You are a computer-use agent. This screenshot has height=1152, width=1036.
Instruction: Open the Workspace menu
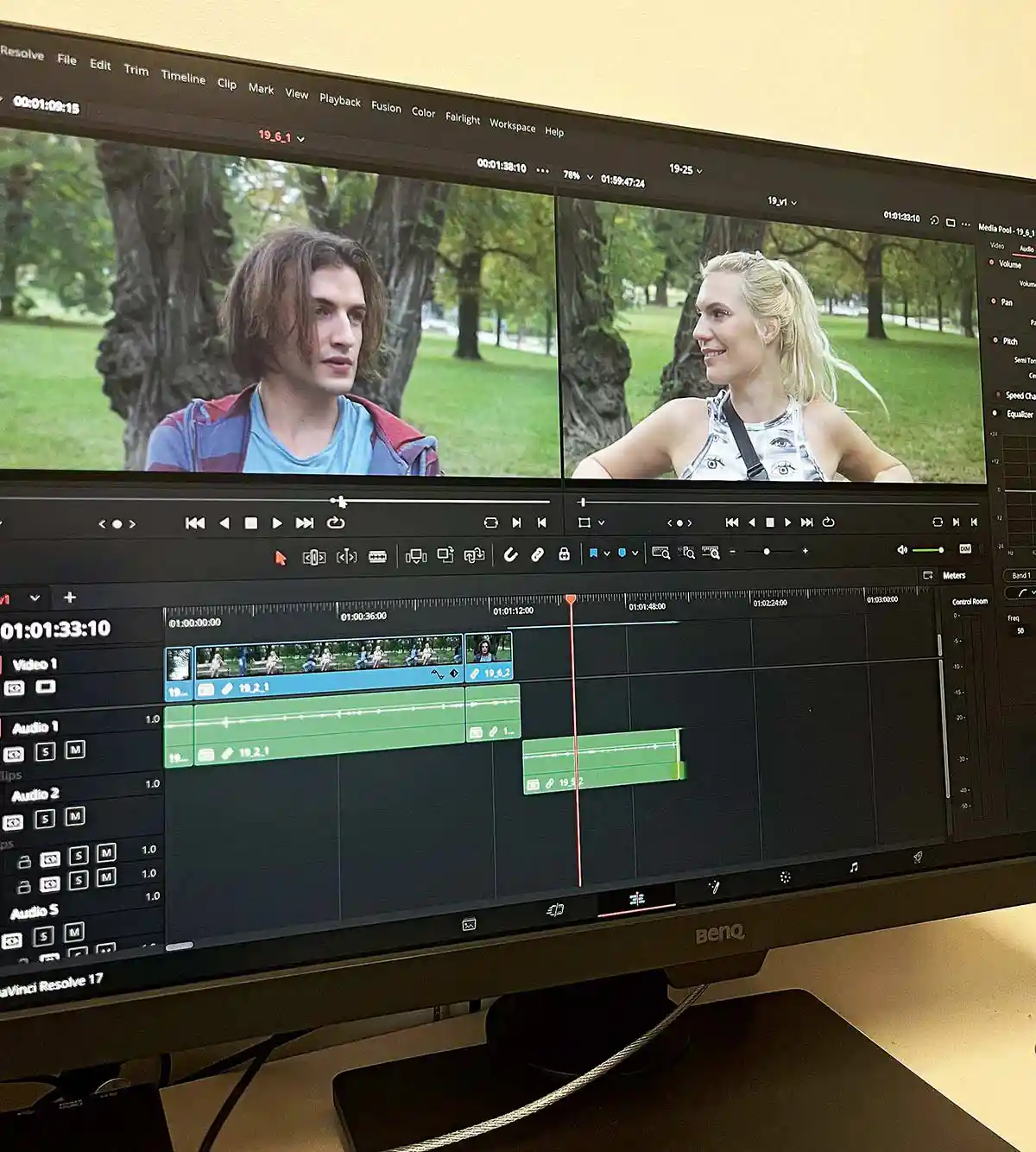click(x=513, y=125)
